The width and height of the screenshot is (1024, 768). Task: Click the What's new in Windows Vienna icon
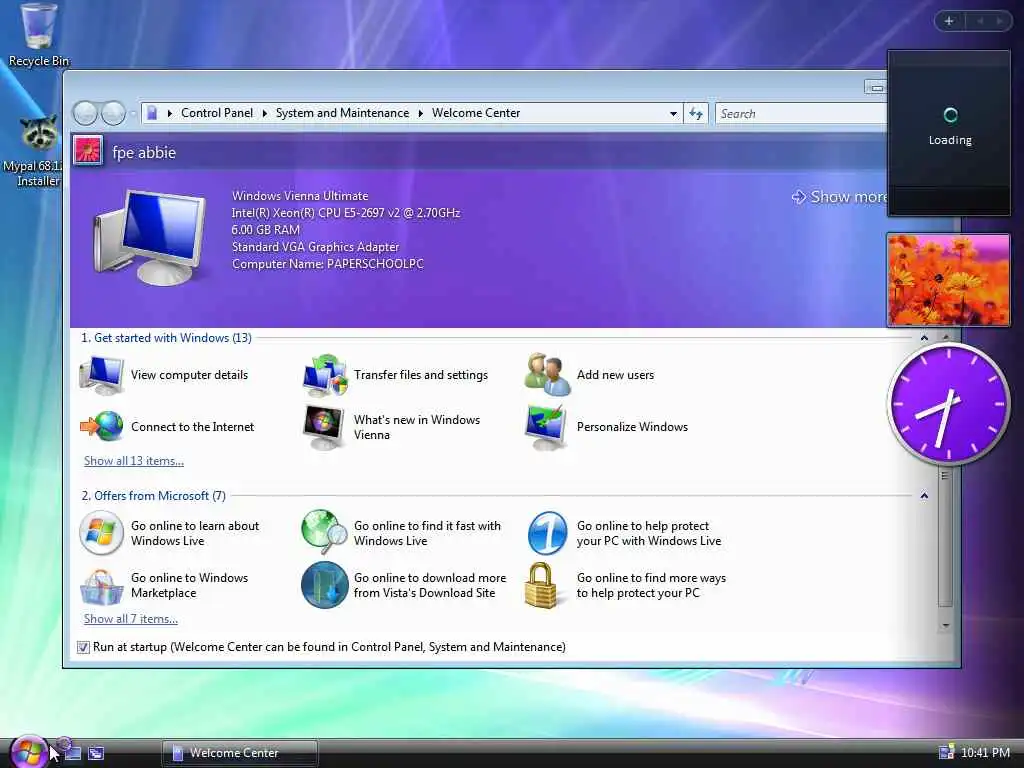[325, 427]
